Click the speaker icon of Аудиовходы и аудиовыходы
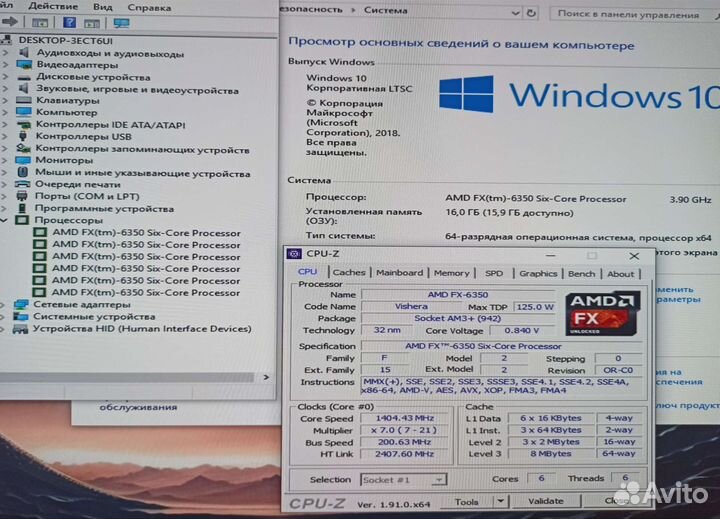The image size is (720, 519). [x=24, y=52]
